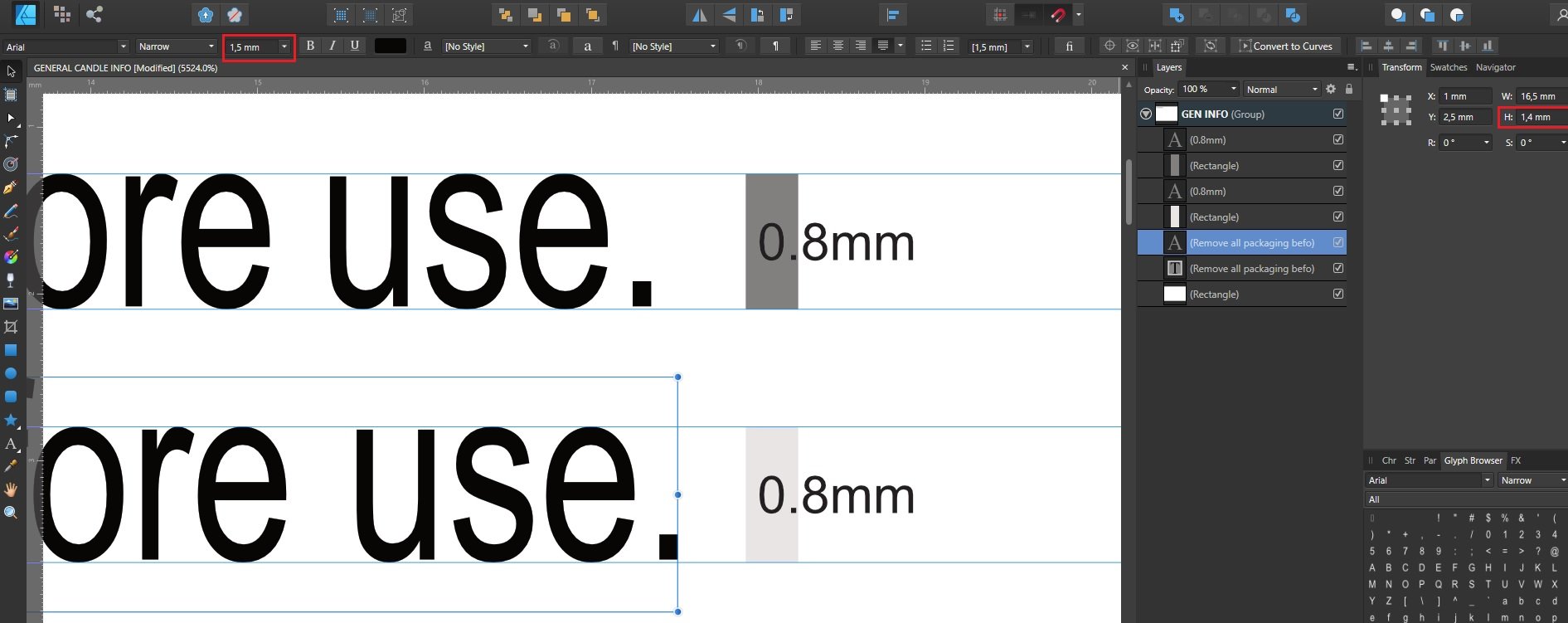Select the Place Image tool
The width and height of the screenshot is (1568, 623).
[x=11, y=304]
